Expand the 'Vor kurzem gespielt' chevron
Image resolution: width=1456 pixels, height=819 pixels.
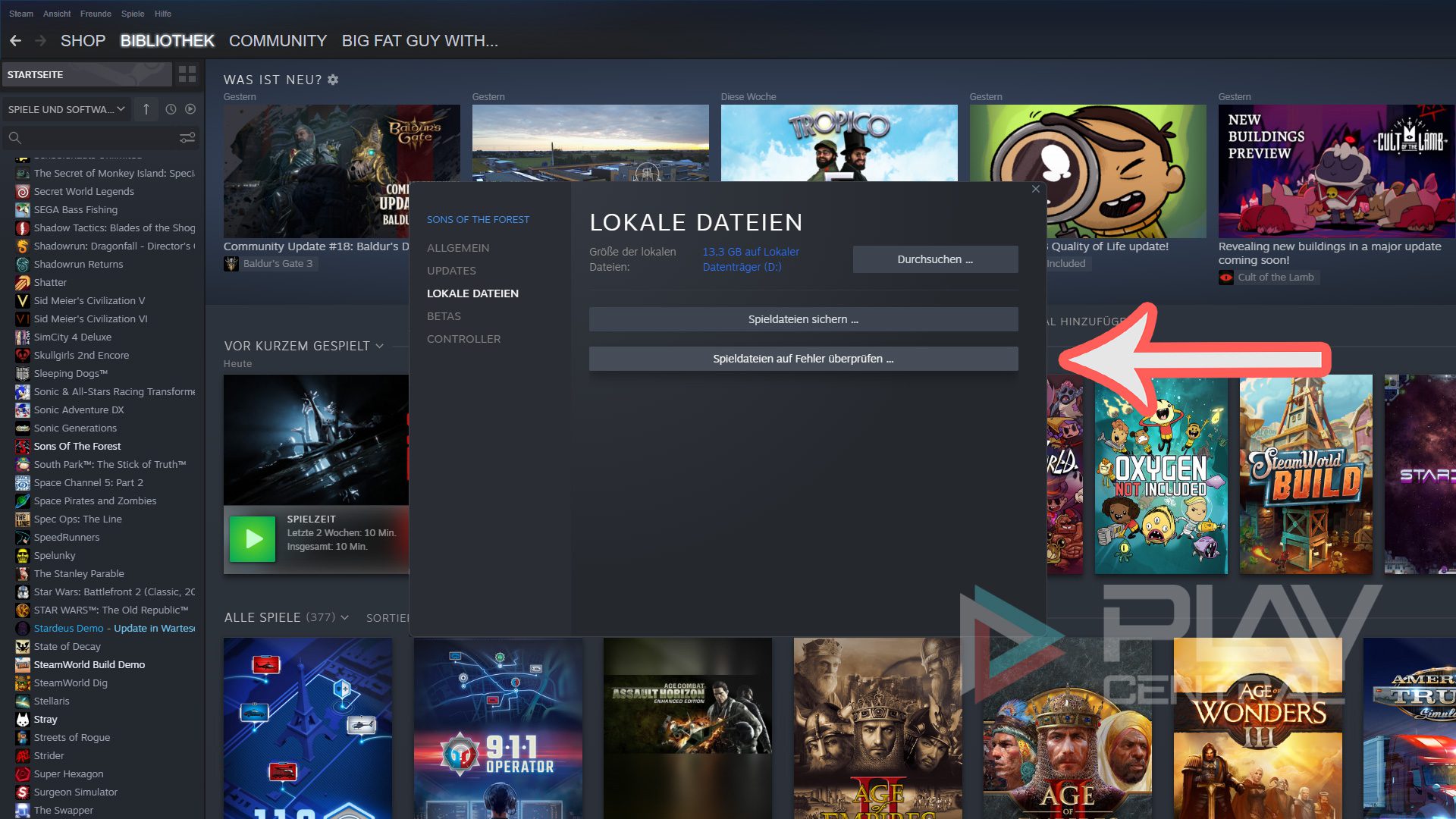380,347
